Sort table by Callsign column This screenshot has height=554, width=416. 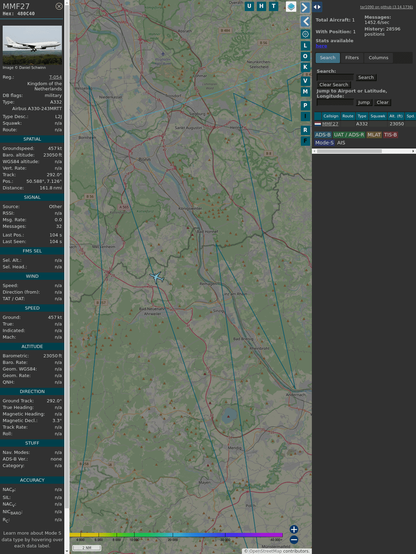click(x=331, y=116)
